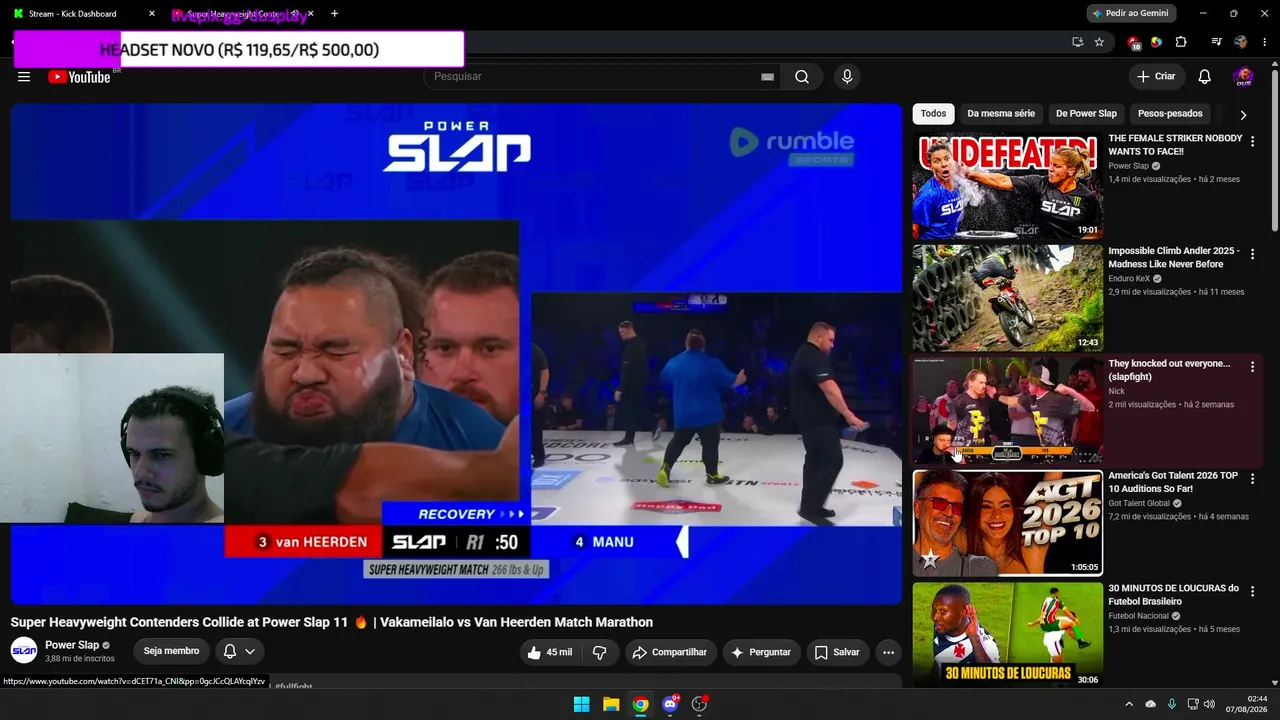The width and height of the screenshot is (1280, 720).
Task: Open the YouTube hamburger guide menu
Action: coord(24,77)
